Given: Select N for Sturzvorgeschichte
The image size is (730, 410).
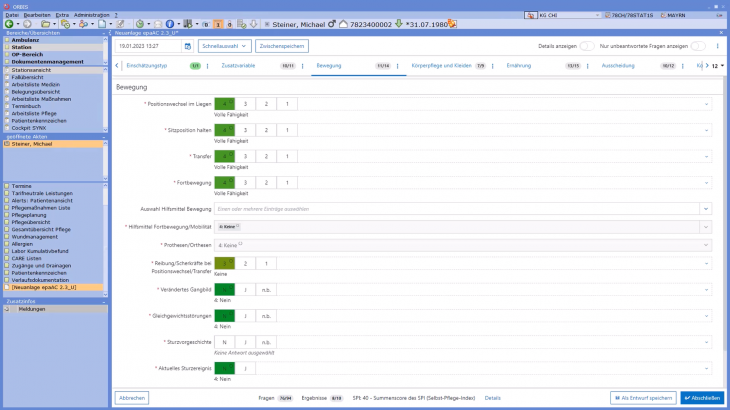Looking at the screenshot, I should [x=224, y=342].
